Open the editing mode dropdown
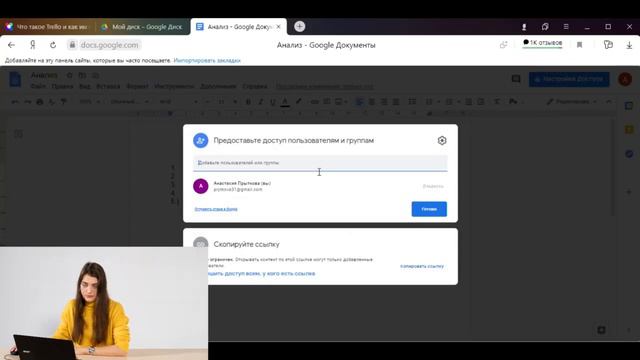Image resolution: width=640 pixels, height=360 pixels. [x=571, y=102]
